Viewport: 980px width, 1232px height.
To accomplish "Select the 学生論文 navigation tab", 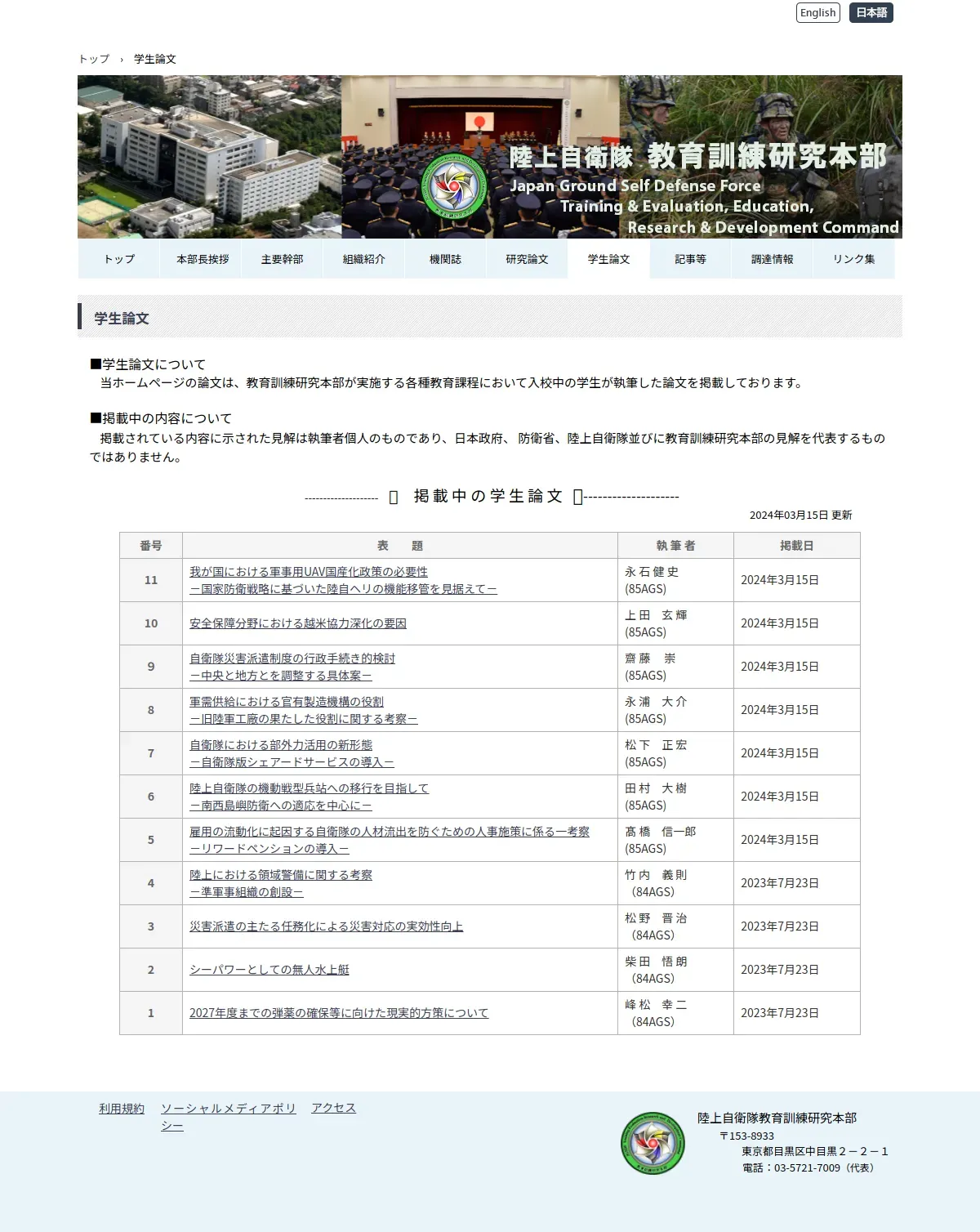I will 608,259.
